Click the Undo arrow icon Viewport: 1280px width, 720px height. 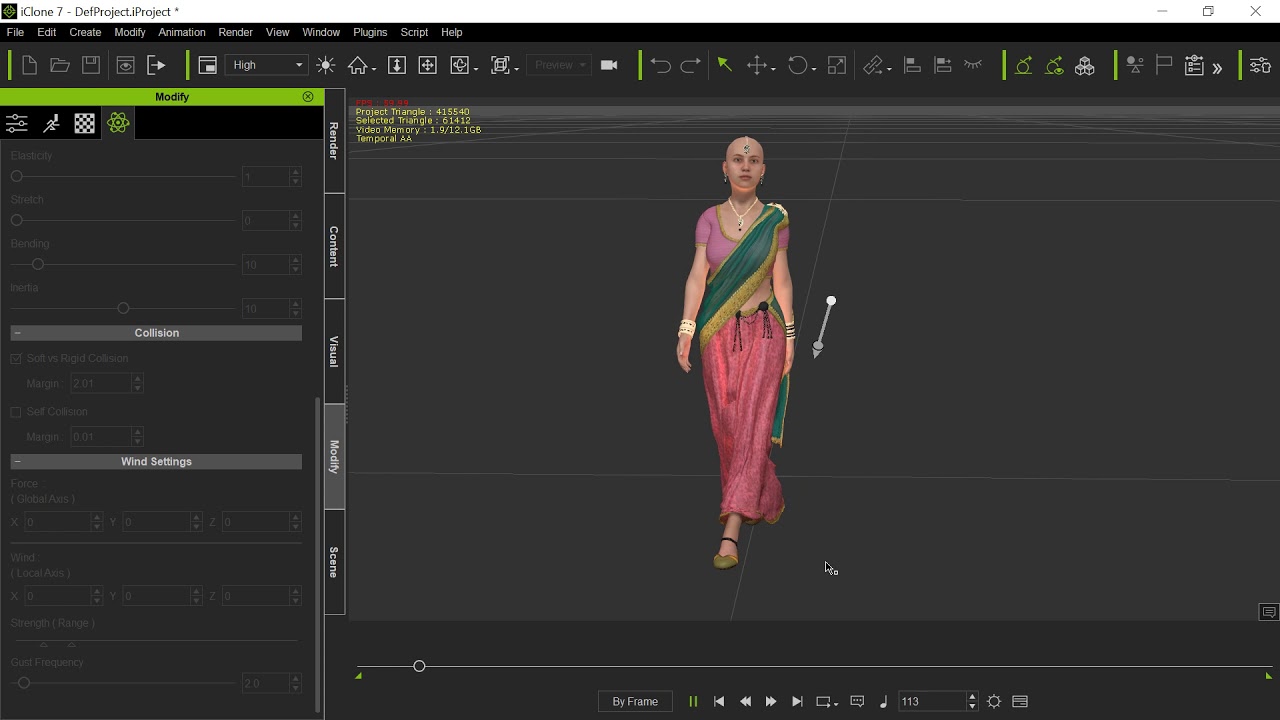tap(660, 65)
